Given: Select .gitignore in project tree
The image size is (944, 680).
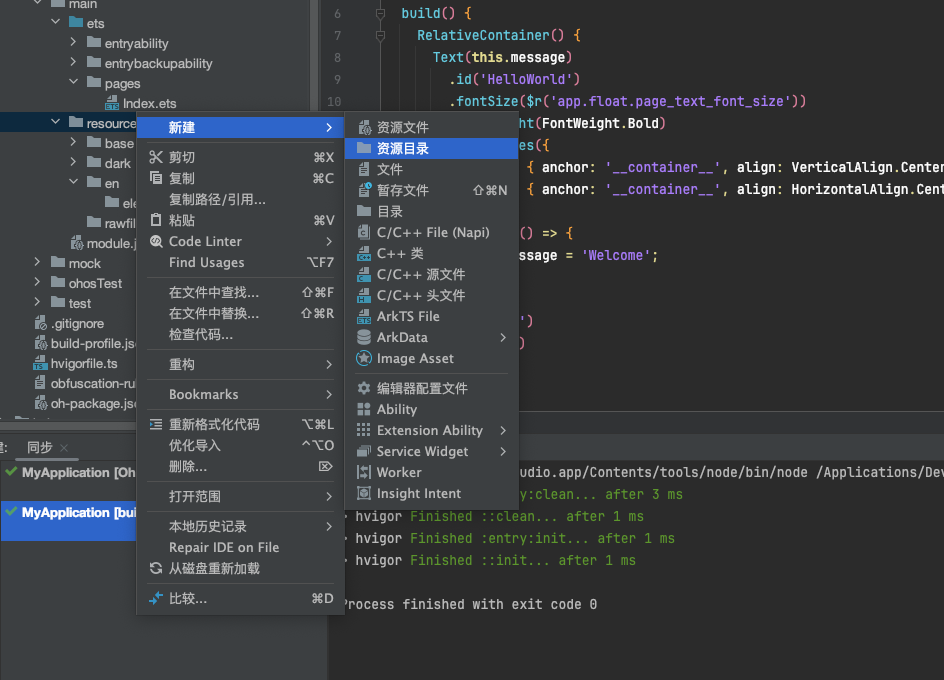Looking at the screenshot, I should click(x=77, y=323).
